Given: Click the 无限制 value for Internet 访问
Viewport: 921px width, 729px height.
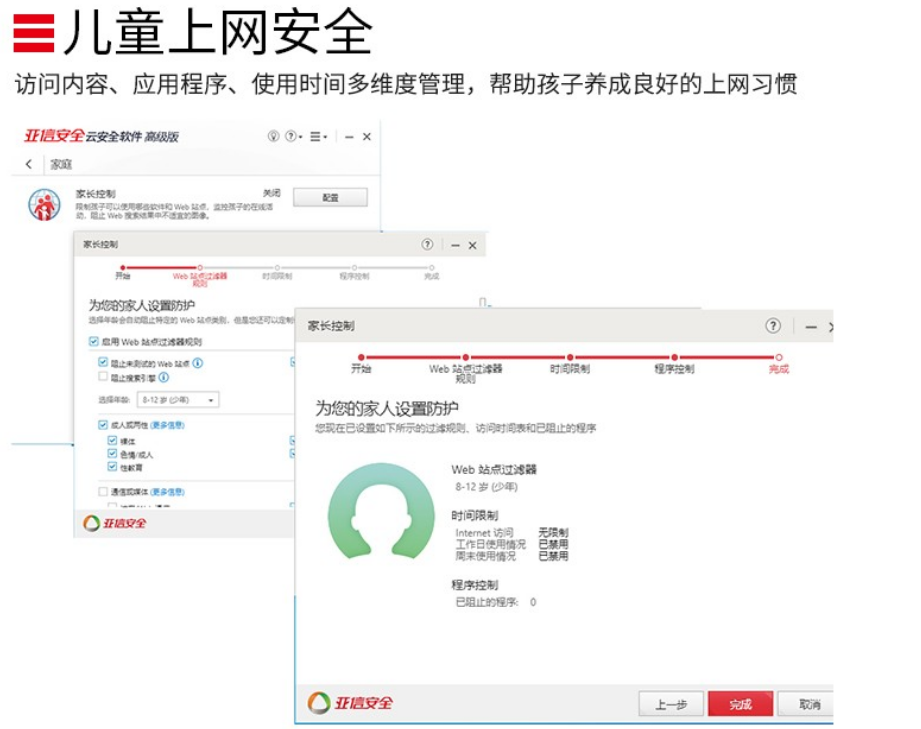Looking at the screenshot, I should pyautogui.click(x=553, y=533).
